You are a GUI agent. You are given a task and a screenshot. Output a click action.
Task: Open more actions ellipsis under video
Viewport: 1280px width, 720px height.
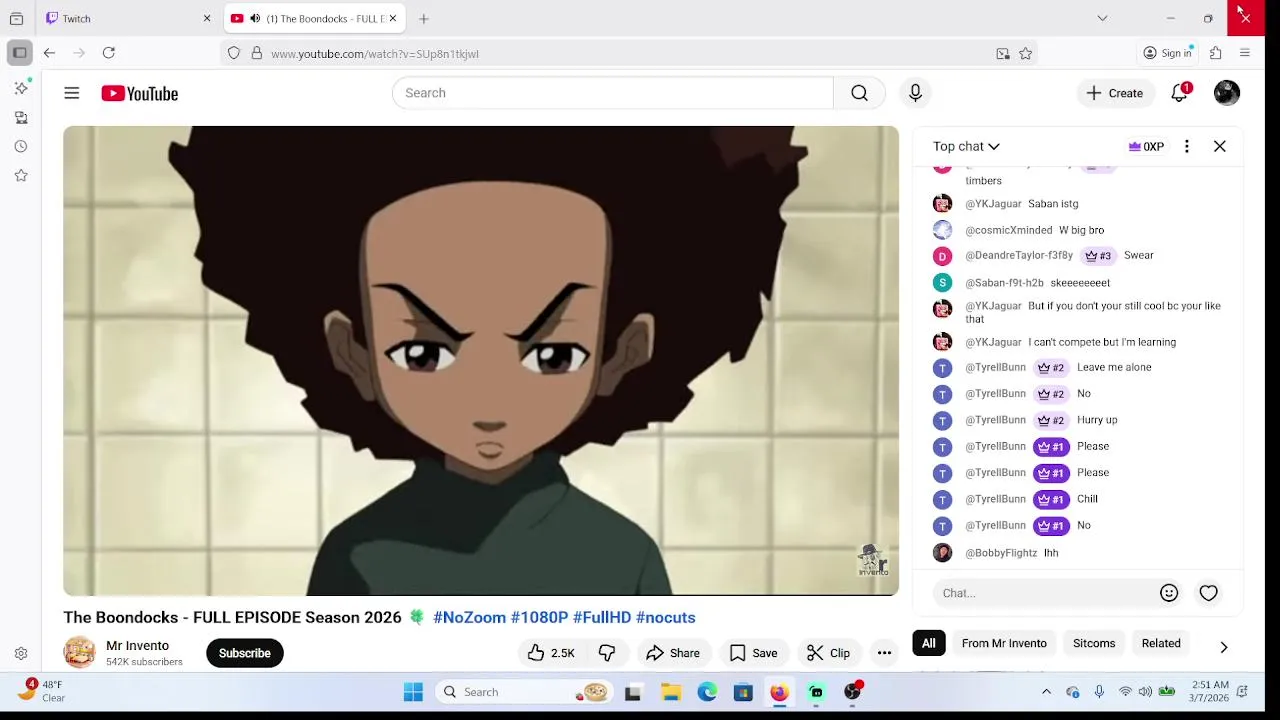click(x=884, y=653)
